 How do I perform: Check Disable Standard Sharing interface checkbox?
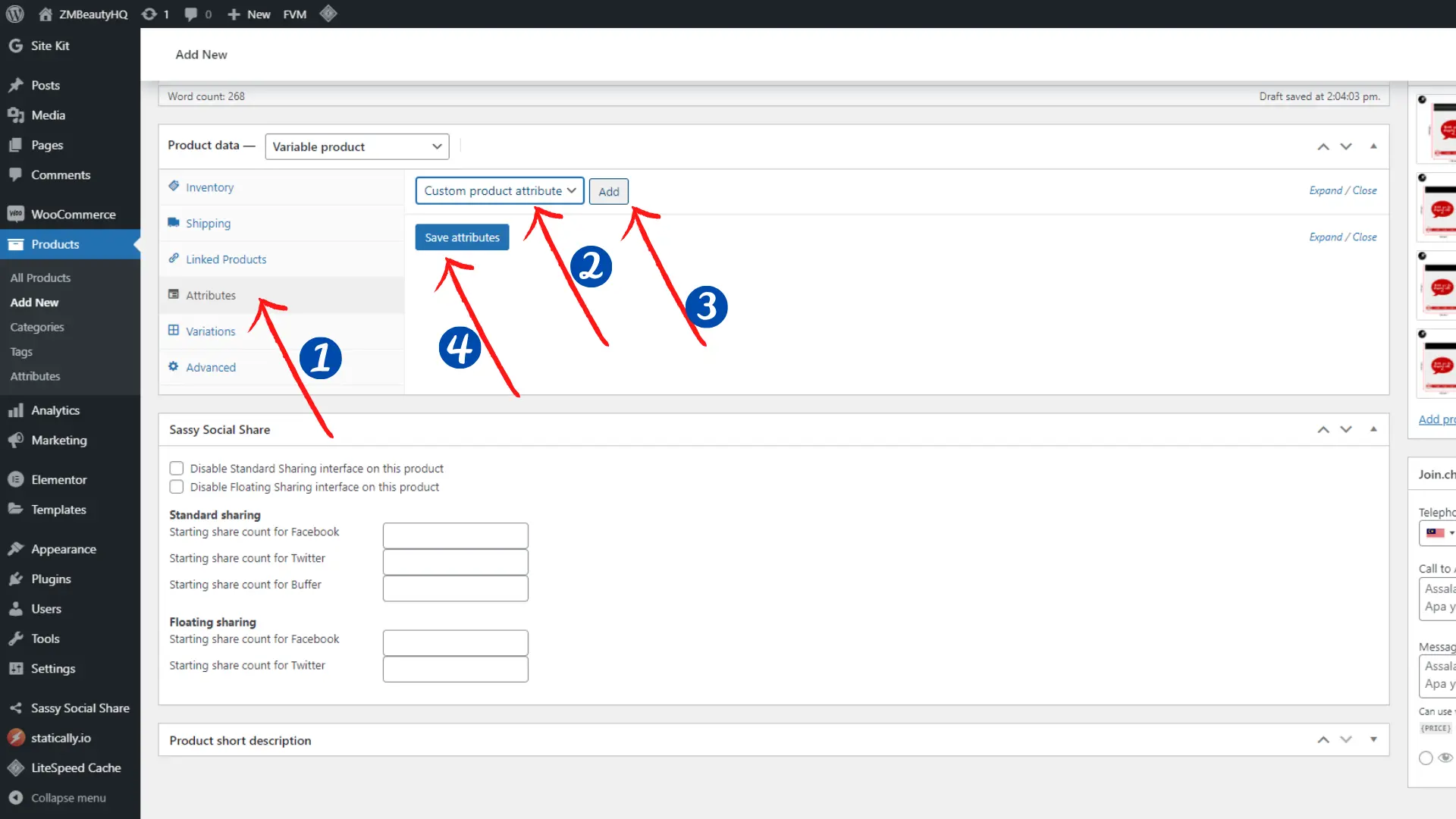(177, 468)
